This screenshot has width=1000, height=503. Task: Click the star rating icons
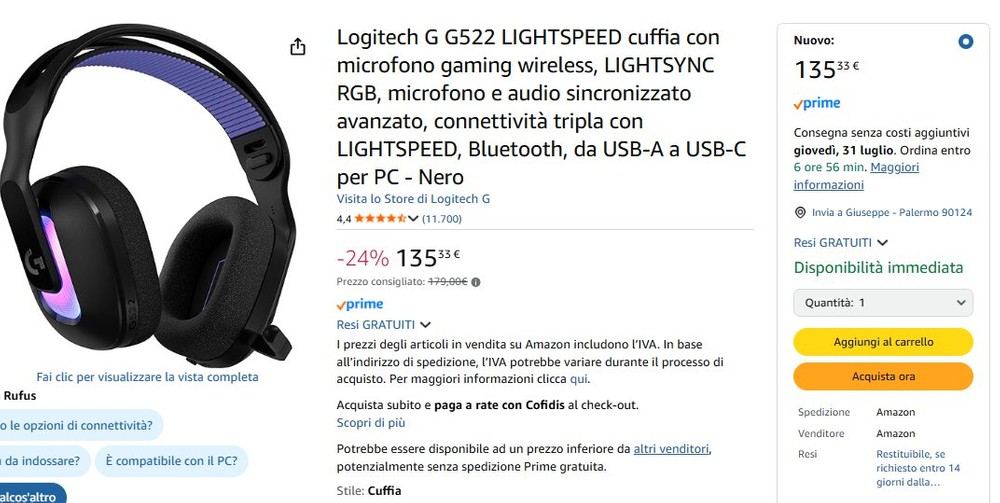pyautogui.click(x=380, y=219)
